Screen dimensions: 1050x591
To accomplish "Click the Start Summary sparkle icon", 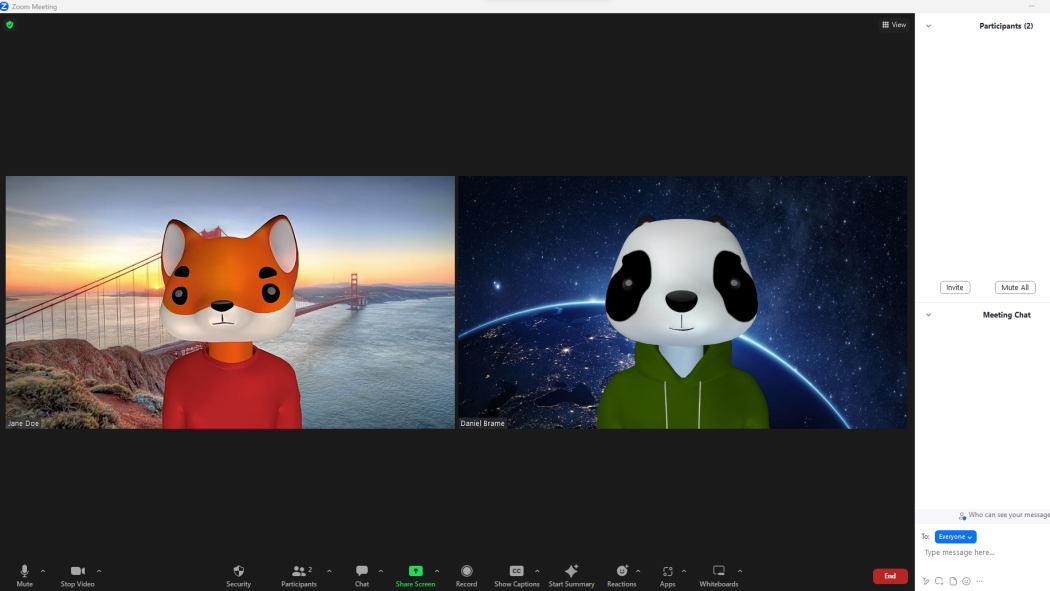I will [x=571, y=571].
